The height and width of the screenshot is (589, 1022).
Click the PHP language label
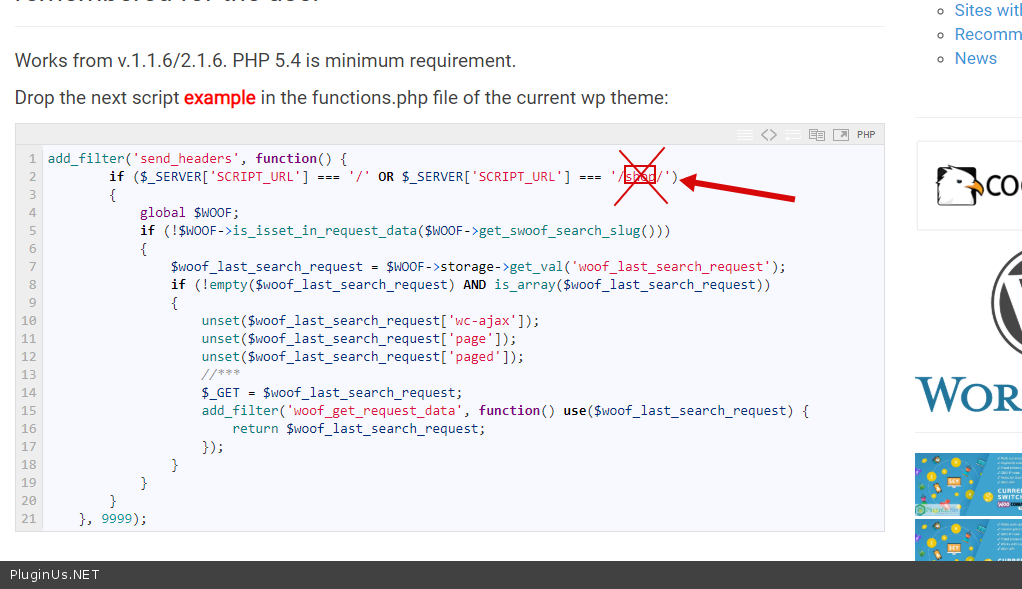(x=866, y=135)
